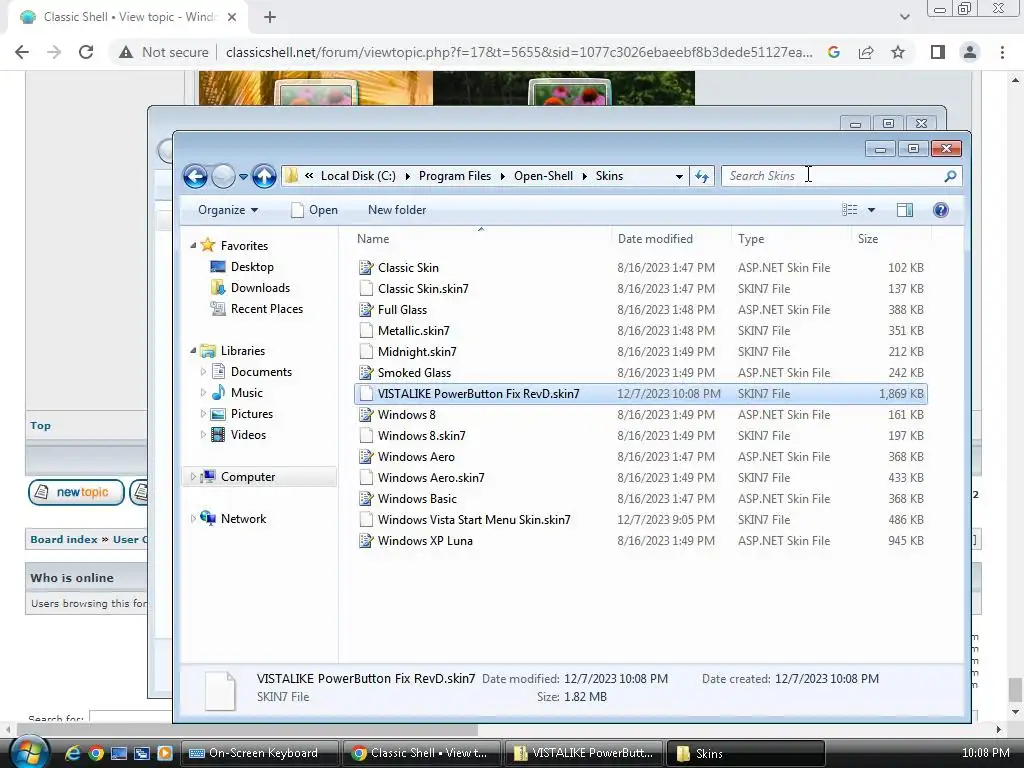Sort files by Type column
Viewport: 1024px width, 768px height.
click(x=751, y=239)
